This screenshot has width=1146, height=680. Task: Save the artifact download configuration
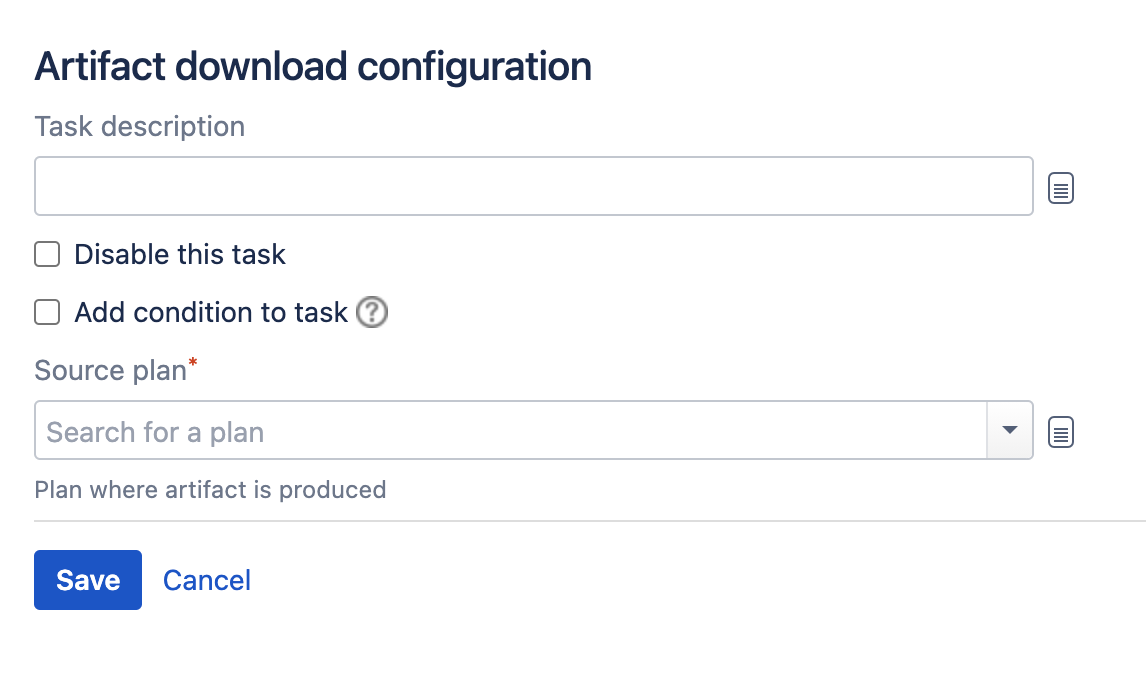point(88,580)
